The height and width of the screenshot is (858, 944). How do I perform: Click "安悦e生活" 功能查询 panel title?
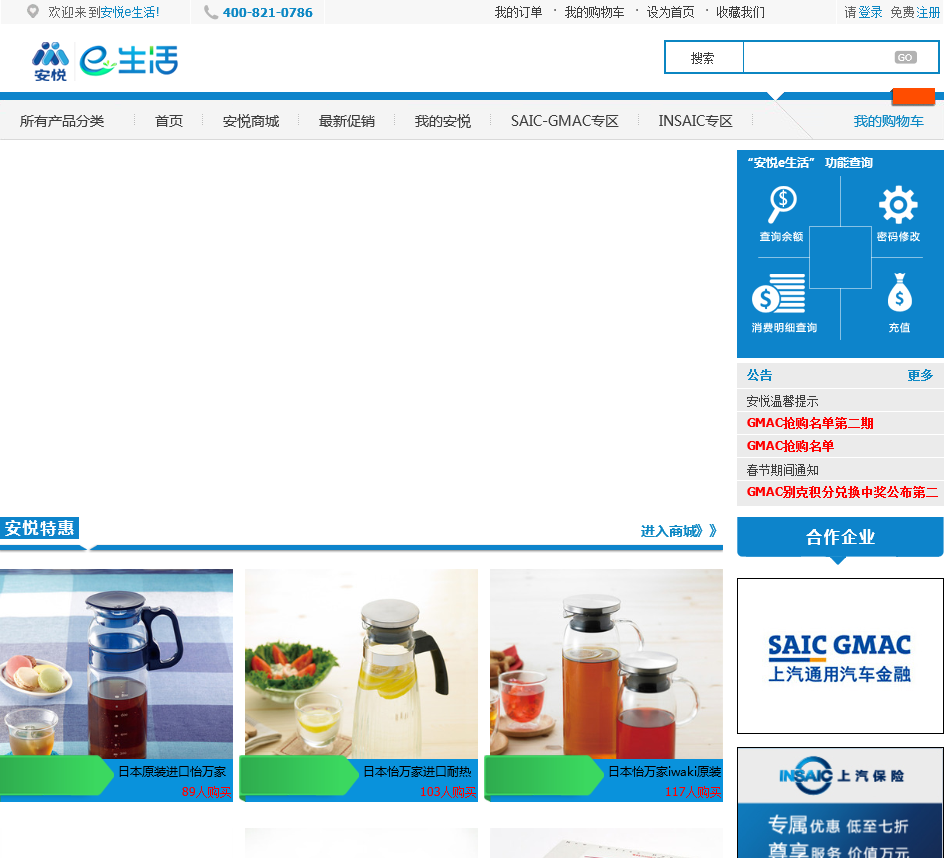click(x=810, y=163)
